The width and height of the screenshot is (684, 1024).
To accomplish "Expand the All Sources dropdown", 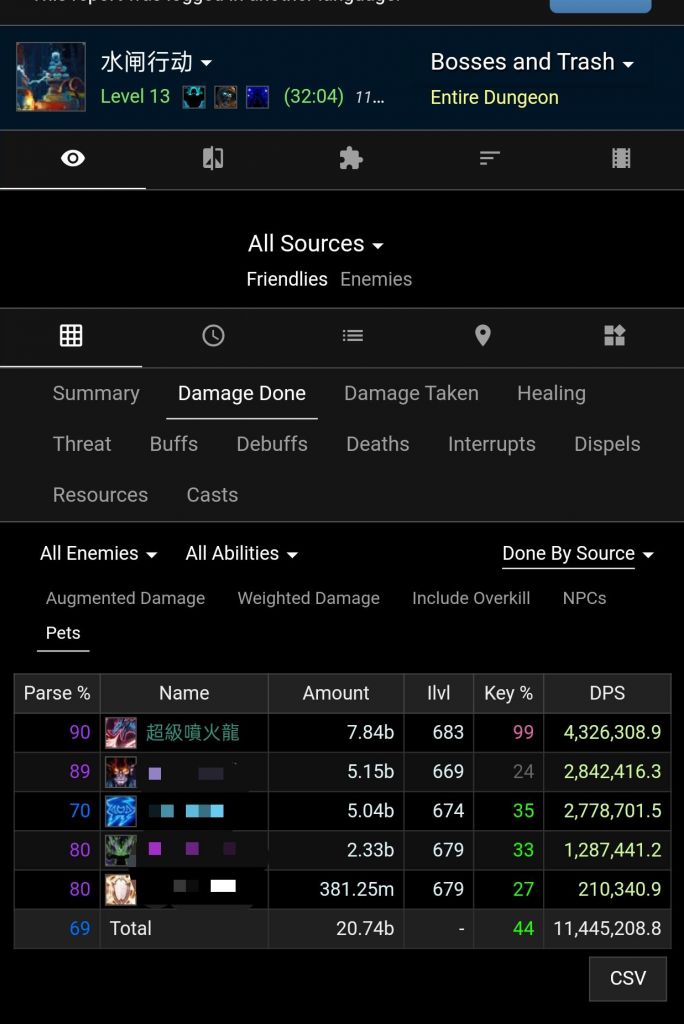I will 316,244.
